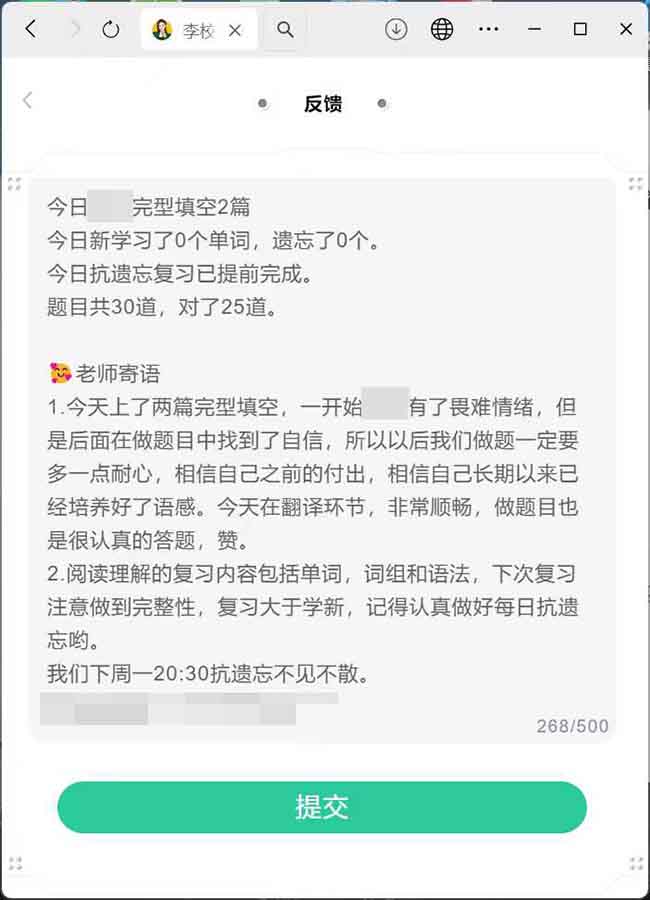Click the globe language icon
The height and width of the screenshot is (900, 650).
(x=442, y=29)
